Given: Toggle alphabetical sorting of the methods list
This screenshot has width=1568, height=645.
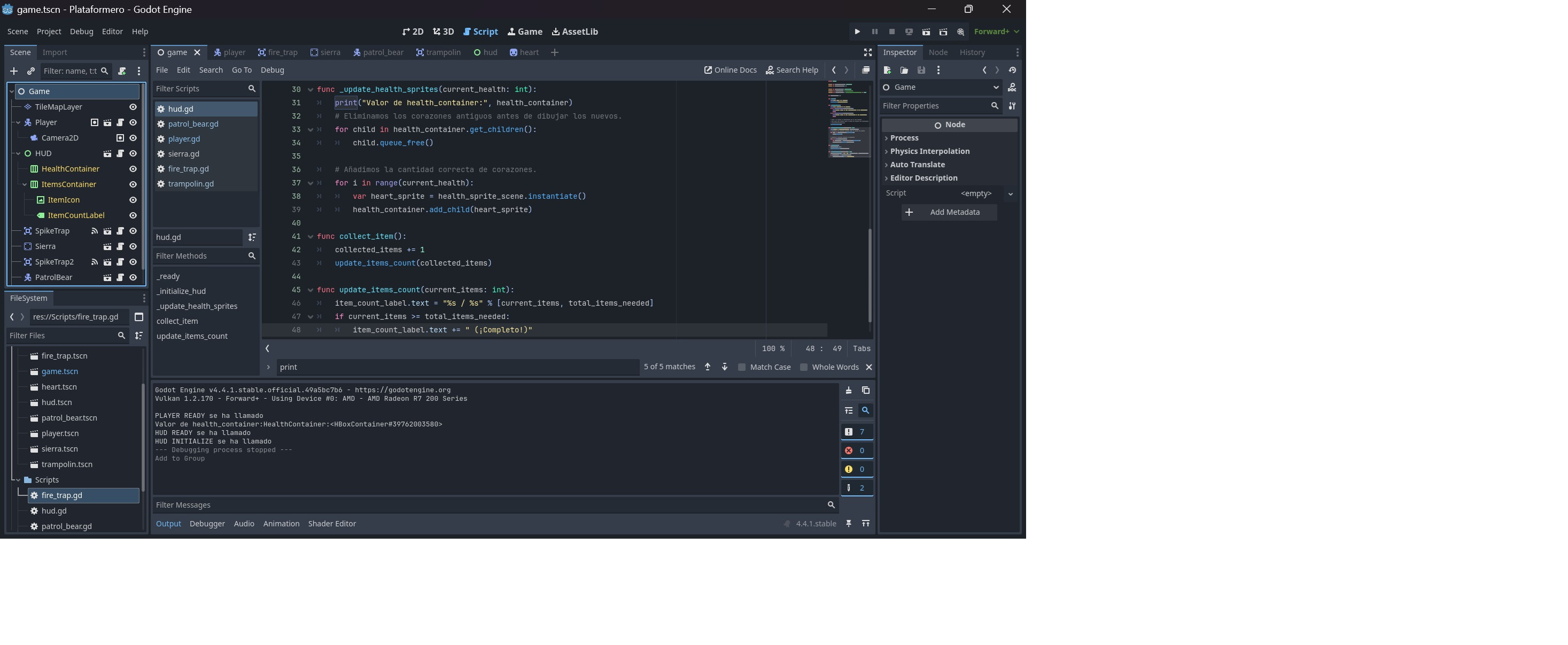Looking at the screenshot, I should coord(252,237).
